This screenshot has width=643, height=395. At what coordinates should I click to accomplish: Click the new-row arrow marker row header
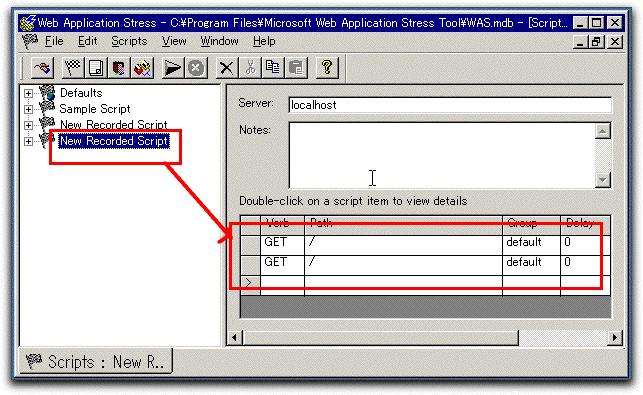[250, 285]
